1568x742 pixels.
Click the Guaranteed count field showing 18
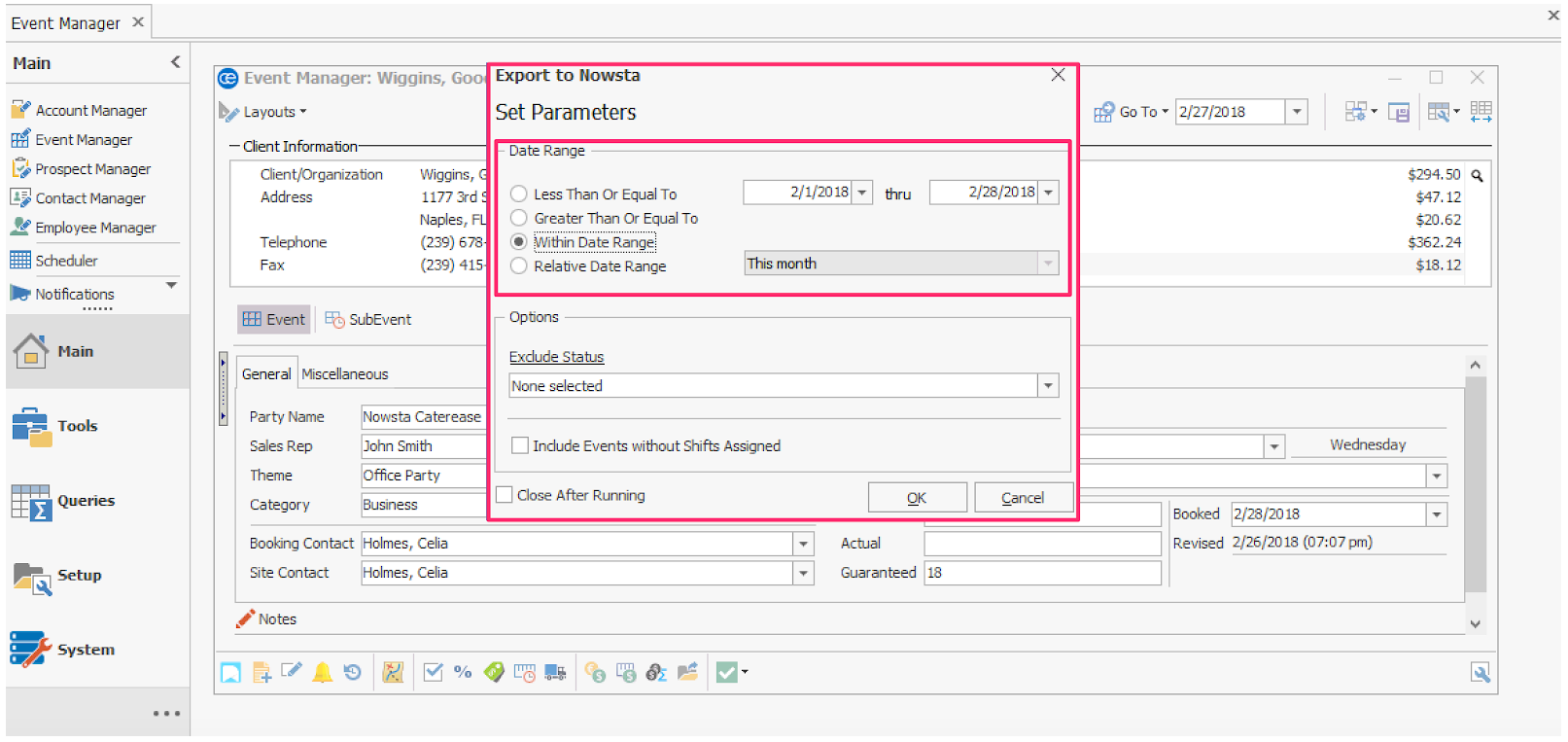(1042, 573)
